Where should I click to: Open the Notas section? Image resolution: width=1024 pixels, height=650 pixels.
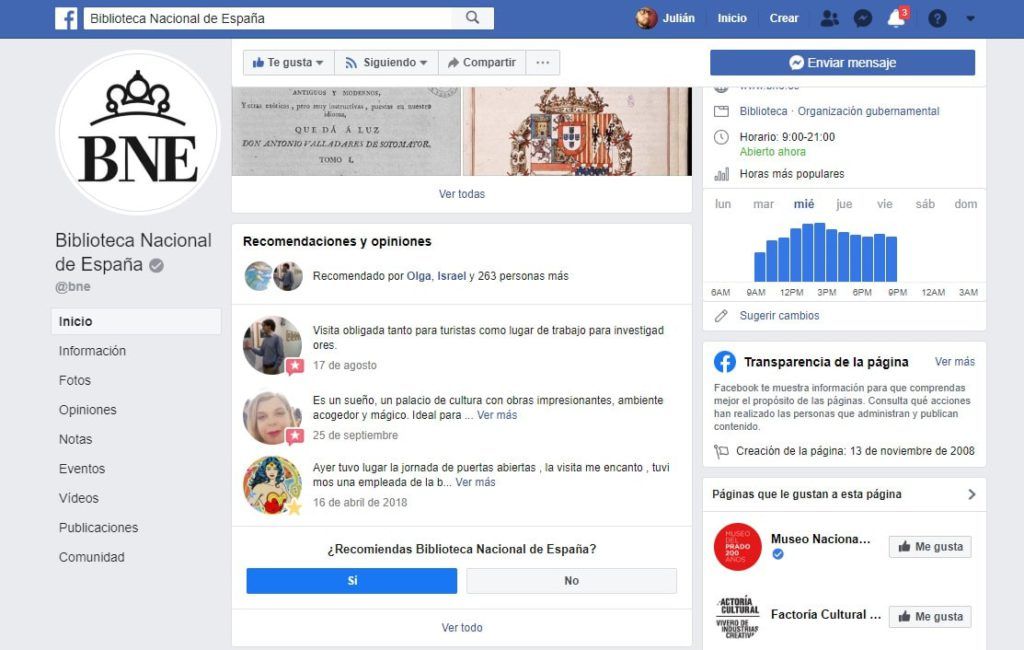click(x=75, y=439)
